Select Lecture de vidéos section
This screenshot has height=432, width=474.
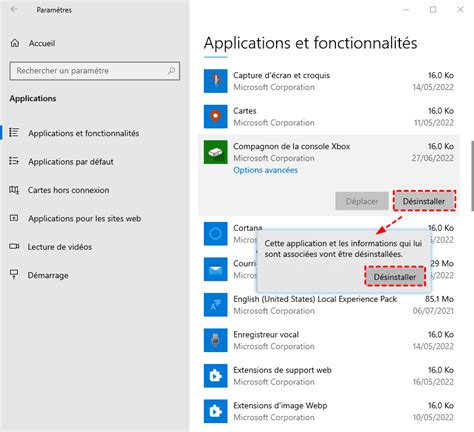(x=60, y=247)
